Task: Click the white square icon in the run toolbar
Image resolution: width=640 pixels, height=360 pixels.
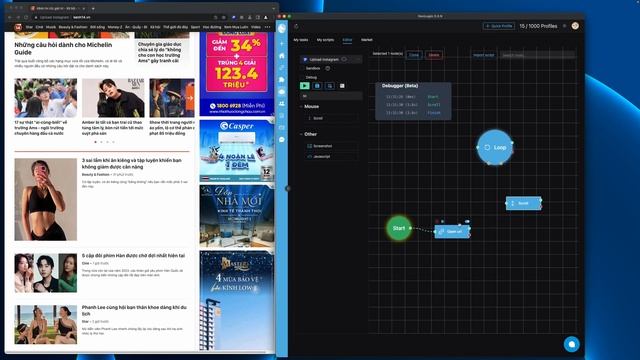Action: (x=342, y=86)
